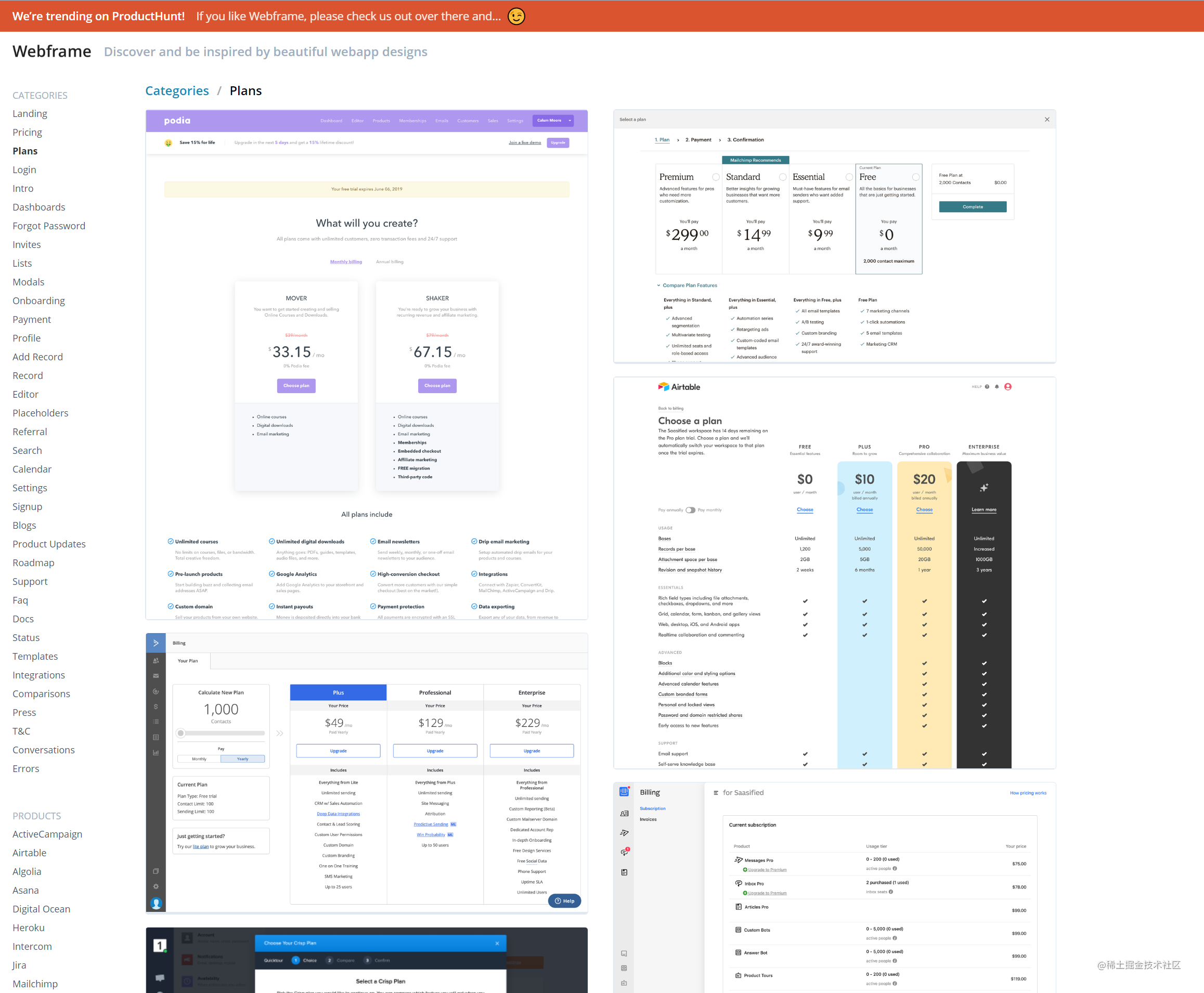
Task: Go to the '2. Payment' step
Action: tap(698, 140)
